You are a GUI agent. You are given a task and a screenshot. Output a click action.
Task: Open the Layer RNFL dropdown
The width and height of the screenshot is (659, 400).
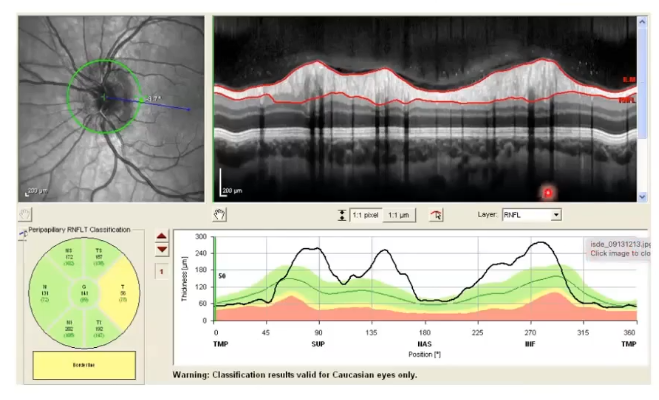[556, 215]
